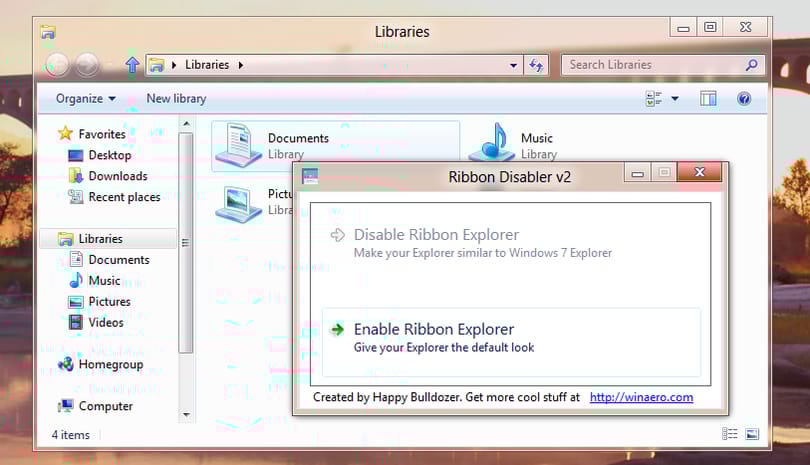Screen dimensions: 810x465
Task: Select Videos under Libraries tree
Action: click(x=106, y=322)
